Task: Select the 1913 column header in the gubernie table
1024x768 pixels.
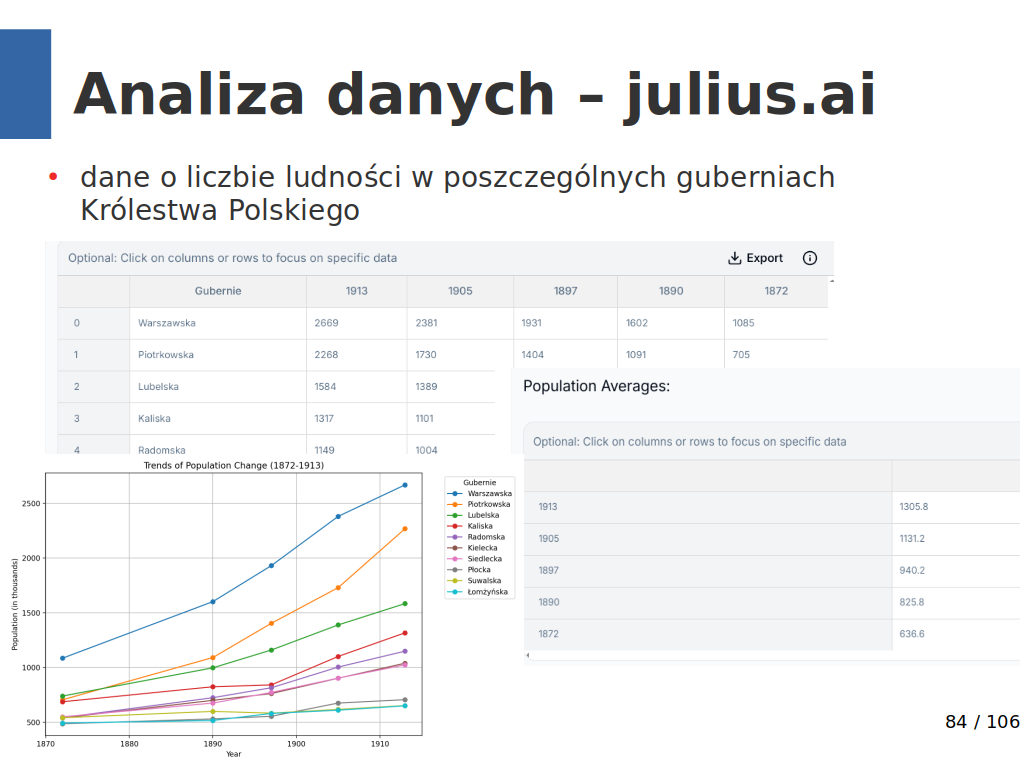Action: [356, 291]
